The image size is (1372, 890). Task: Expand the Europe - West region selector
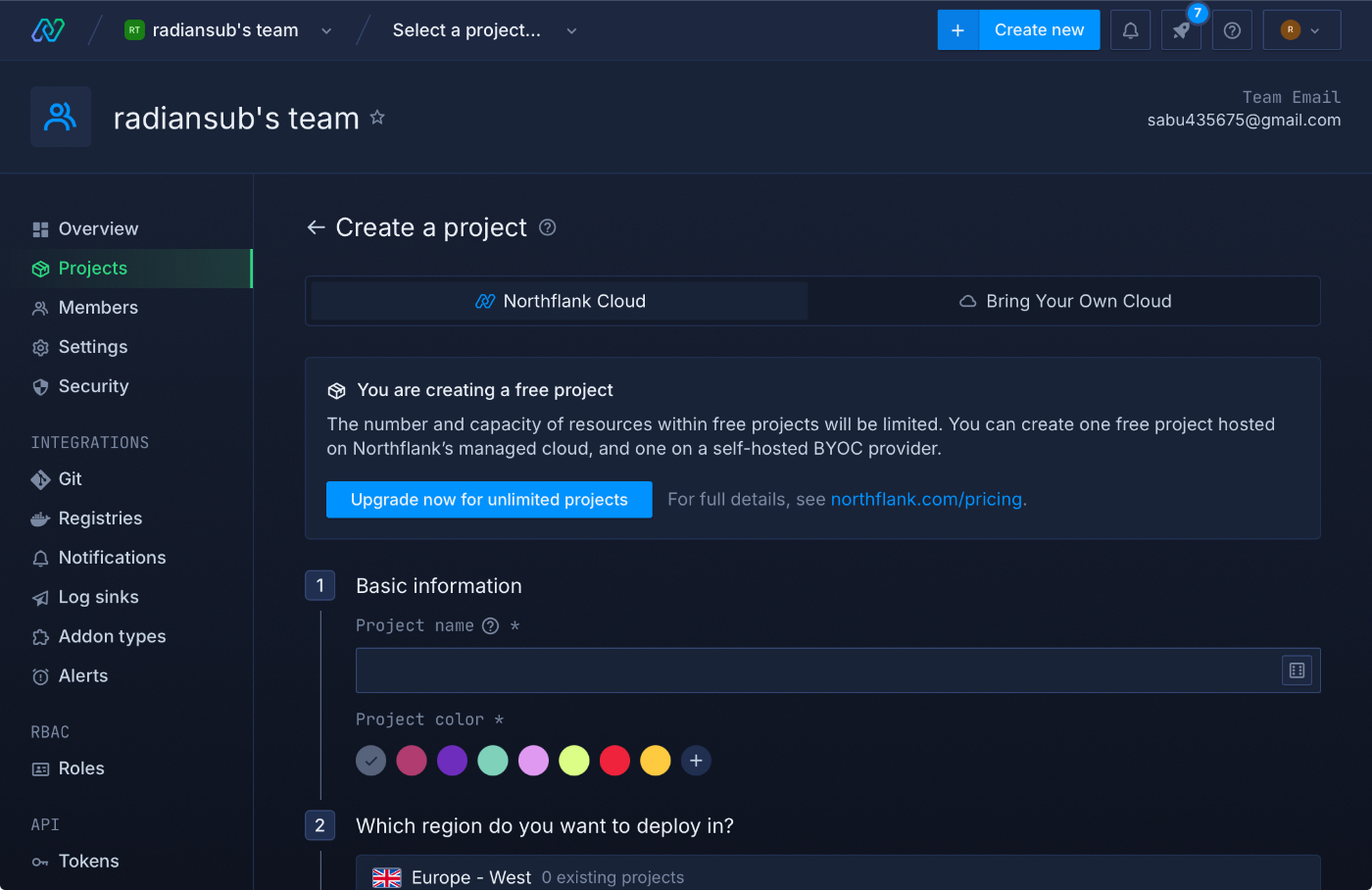(x=838, y=875)
